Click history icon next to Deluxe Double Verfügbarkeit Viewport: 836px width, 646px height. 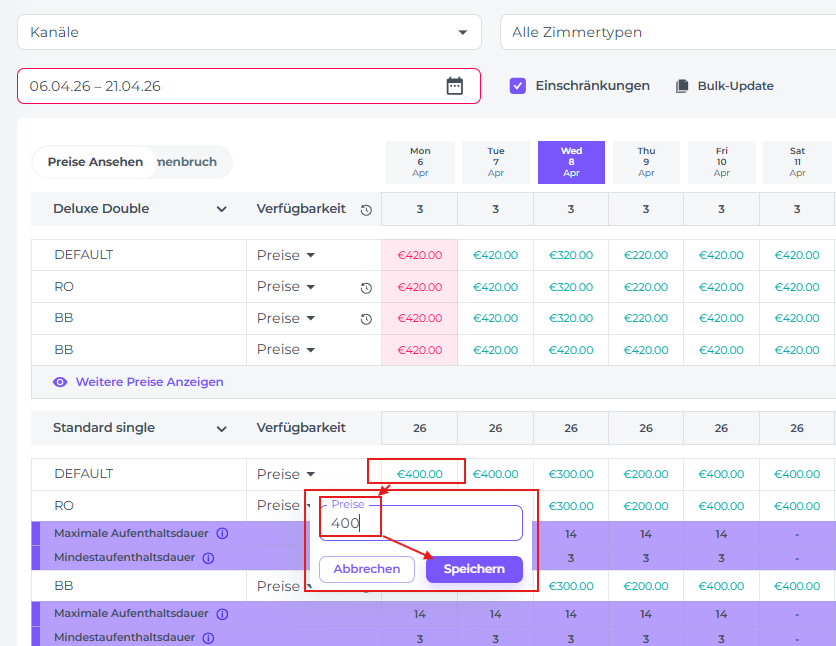click(x=366, y=210)
